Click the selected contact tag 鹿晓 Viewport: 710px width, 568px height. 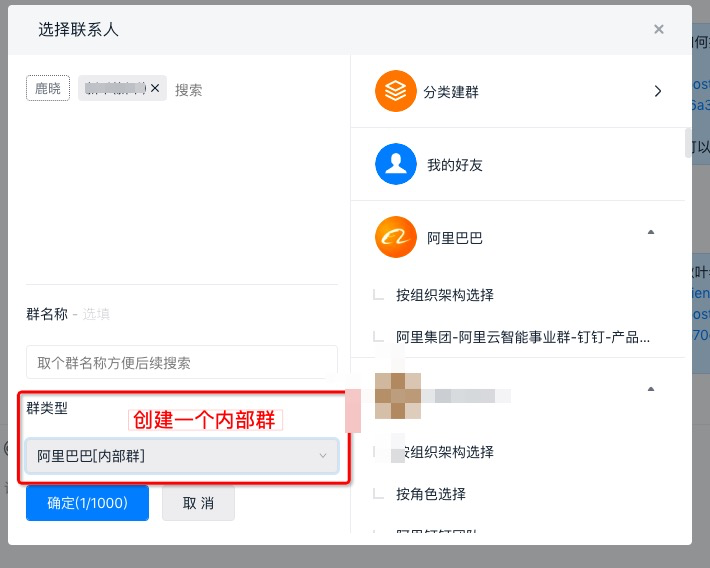click(x=48, y=89)
